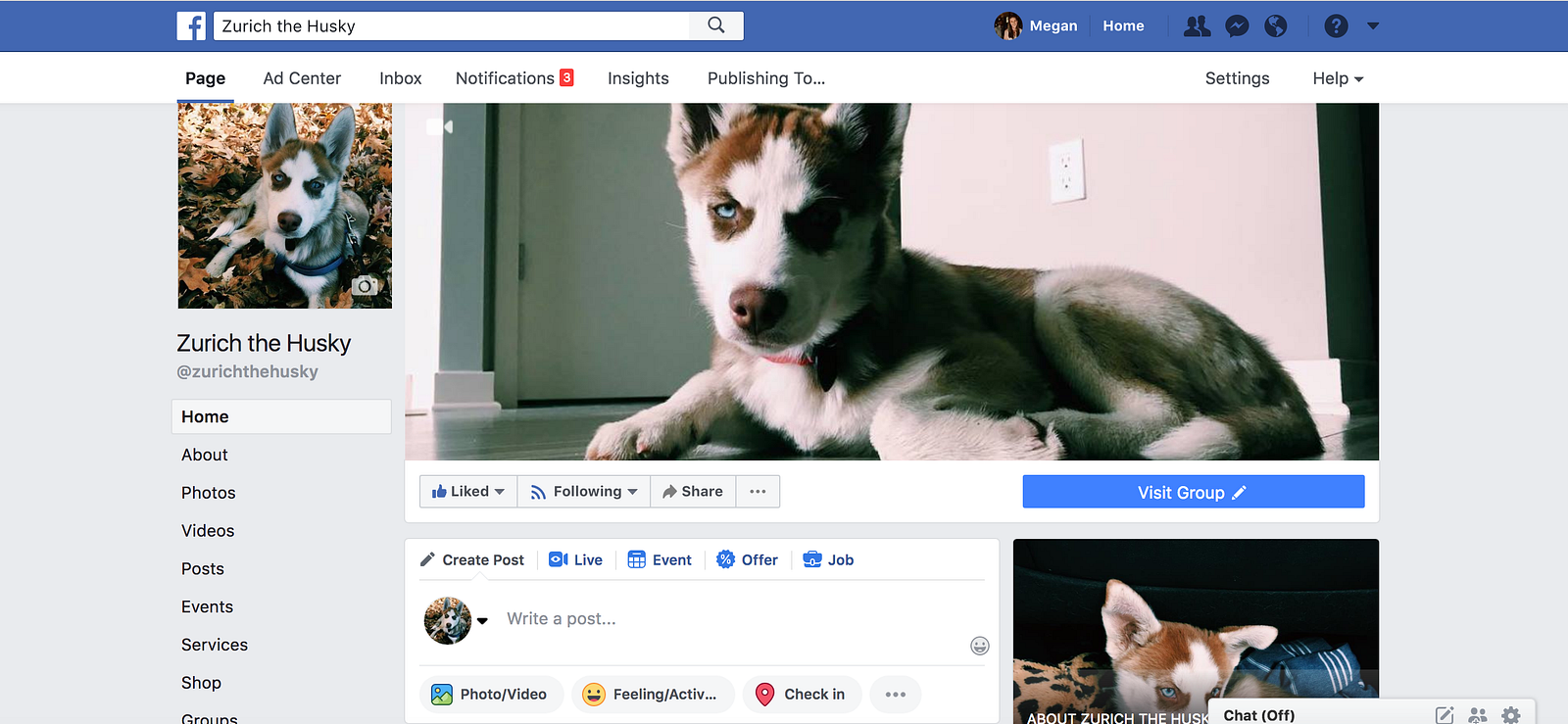This screenshot has width=1568, height=724.
Task: Click the create group icon in chat bar
Action: tap(1478, 715)
